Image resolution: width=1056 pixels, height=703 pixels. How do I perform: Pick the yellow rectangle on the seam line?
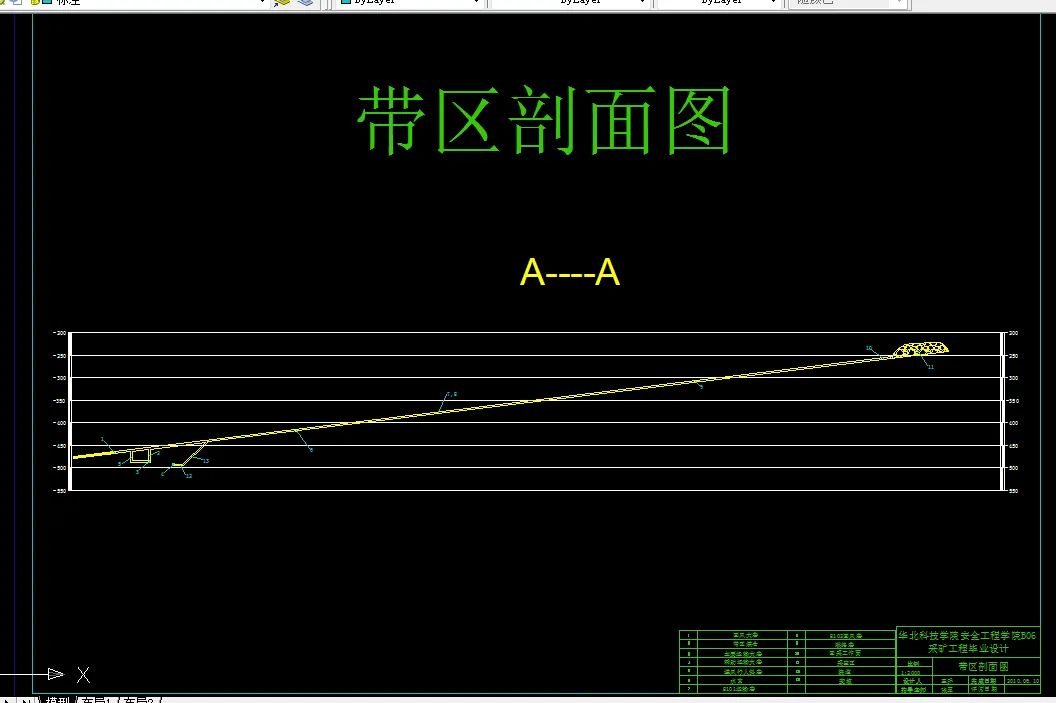coord(140,456)
